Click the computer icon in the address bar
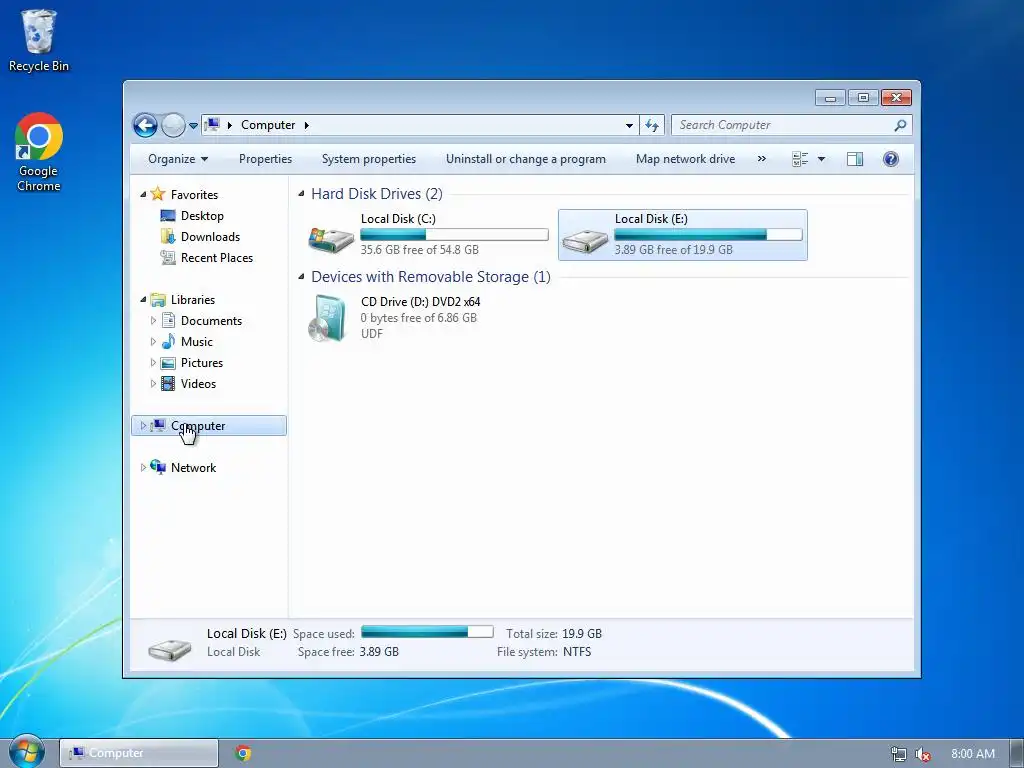The height and width of the screenshot is (768, 1024). [x=212, y=124]
